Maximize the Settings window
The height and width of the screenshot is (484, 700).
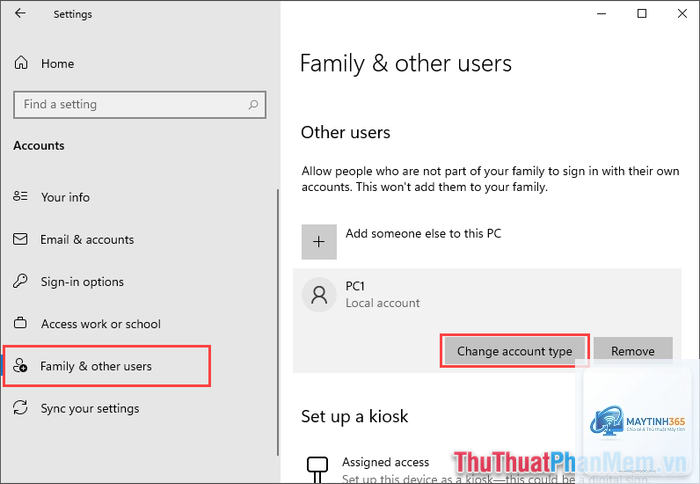coord(642,13)
